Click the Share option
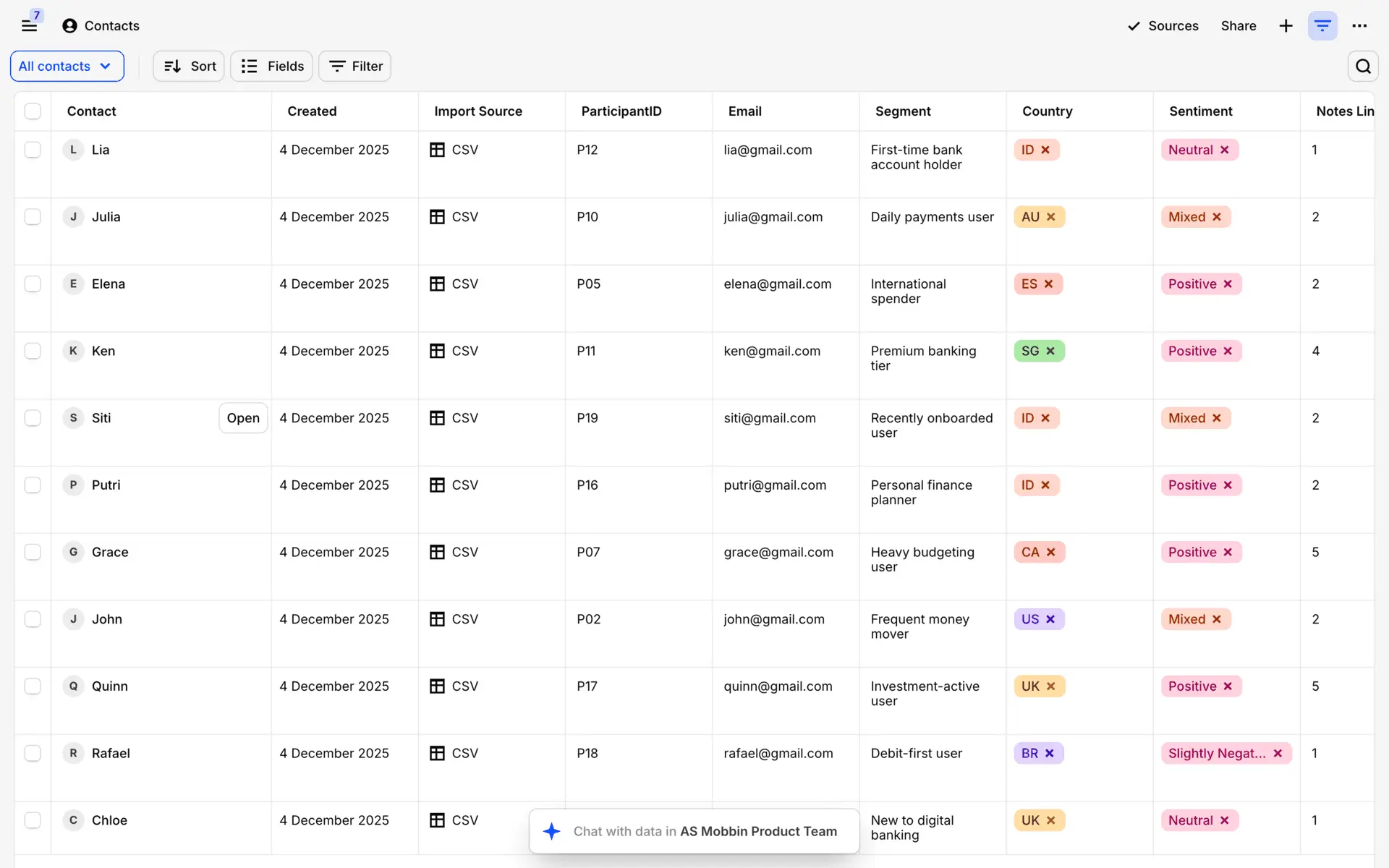Image resolution: width=1389 pixels, height=868 pixels. (1238, 26)
